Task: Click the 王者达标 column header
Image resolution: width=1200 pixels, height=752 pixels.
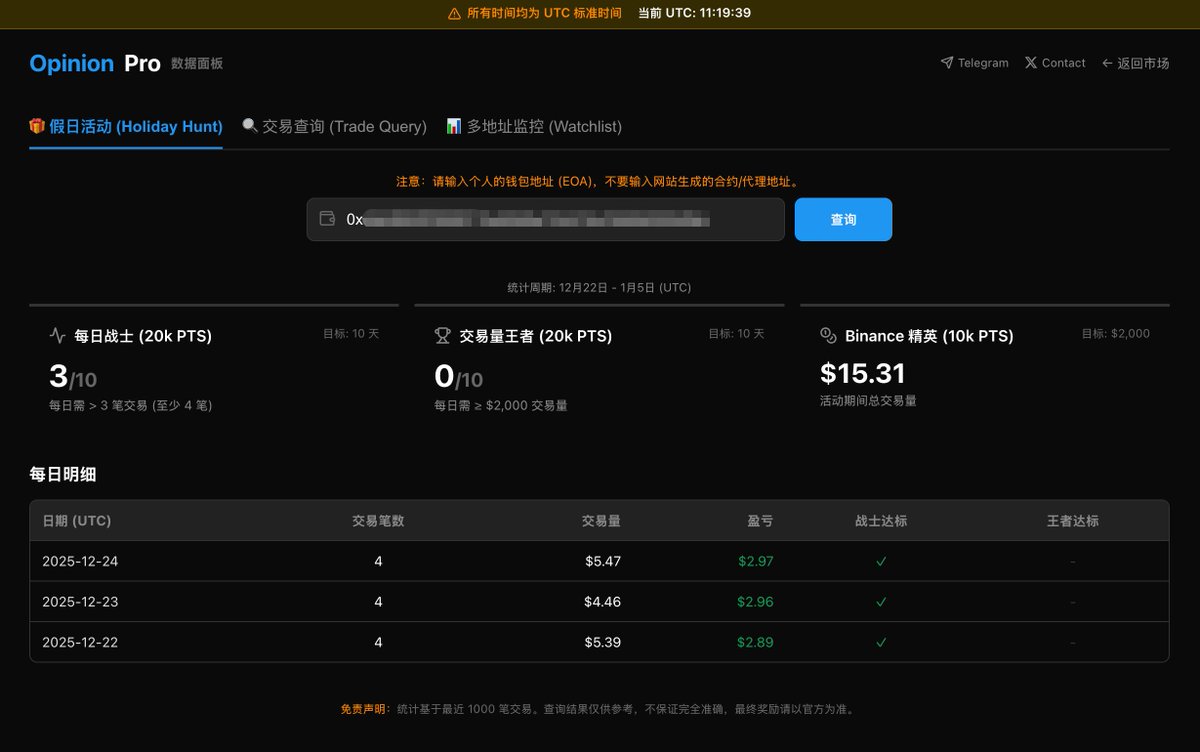Action: 1073,521
